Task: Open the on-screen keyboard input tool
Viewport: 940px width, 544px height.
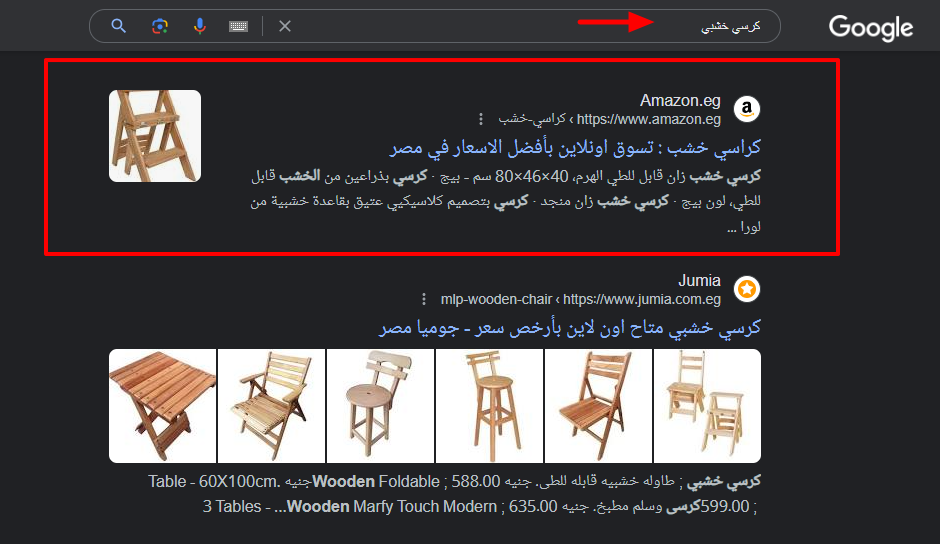Action: pyautogui.click(x=239, y=26)
